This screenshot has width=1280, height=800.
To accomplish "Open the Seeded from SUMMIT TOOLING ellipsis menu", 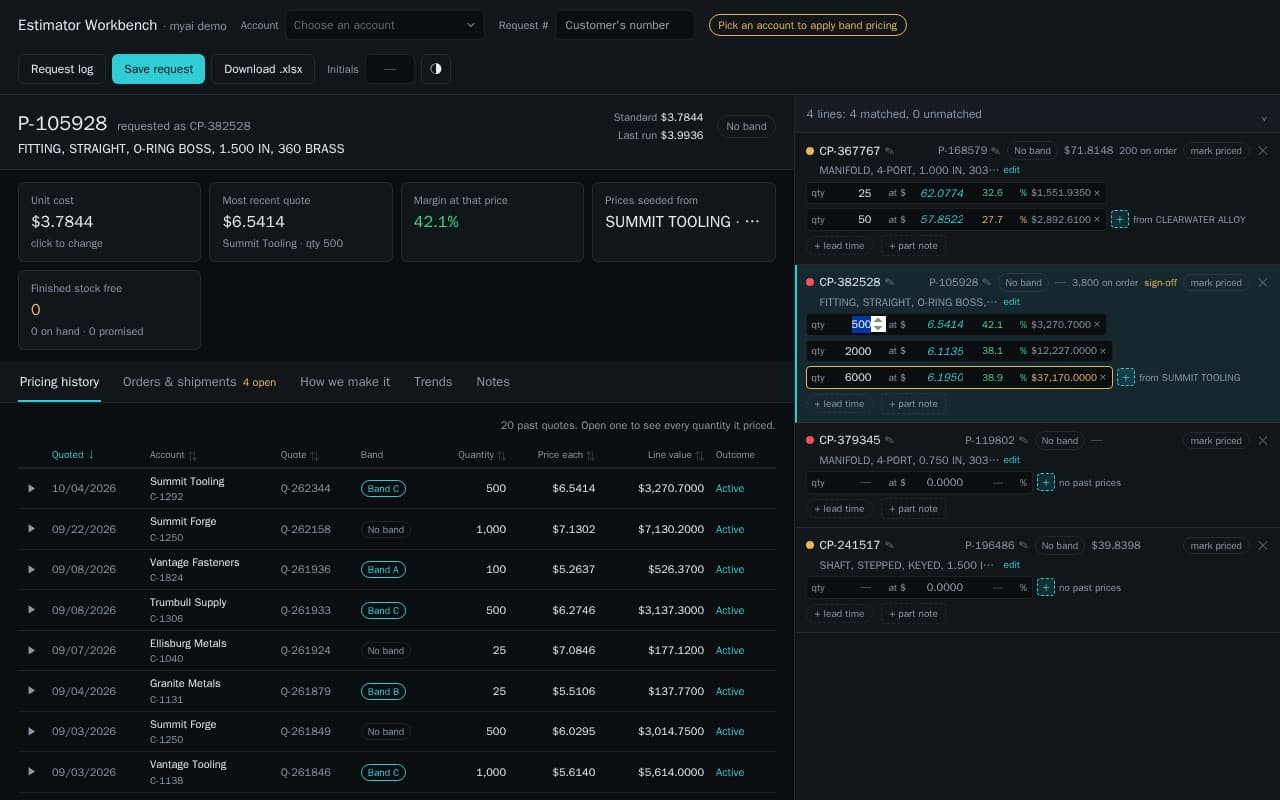I will tap(752, 222).
